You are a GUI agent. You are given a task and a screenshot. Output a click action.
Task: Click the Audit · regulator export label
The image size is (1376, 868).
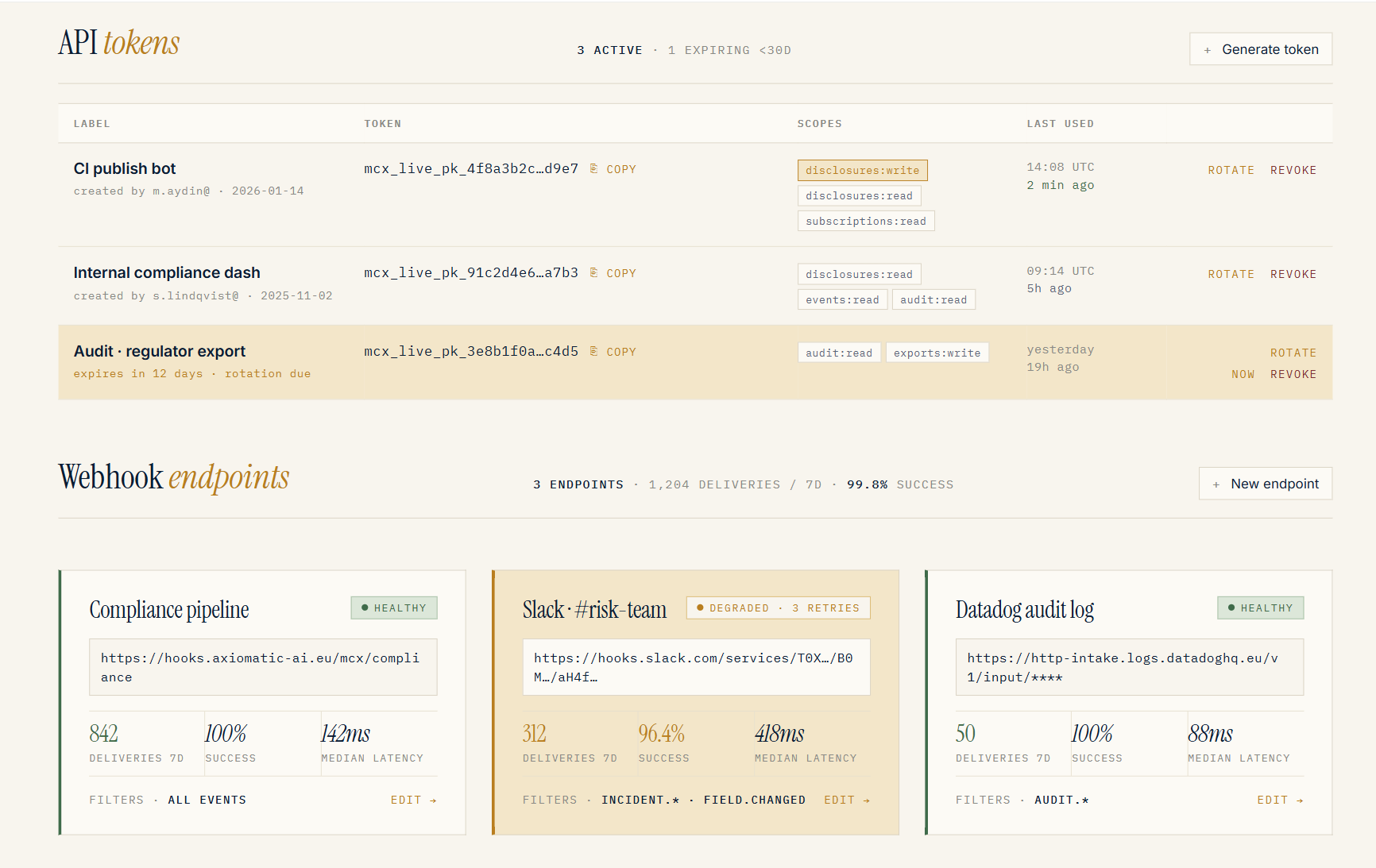click(x=160, y=351)
